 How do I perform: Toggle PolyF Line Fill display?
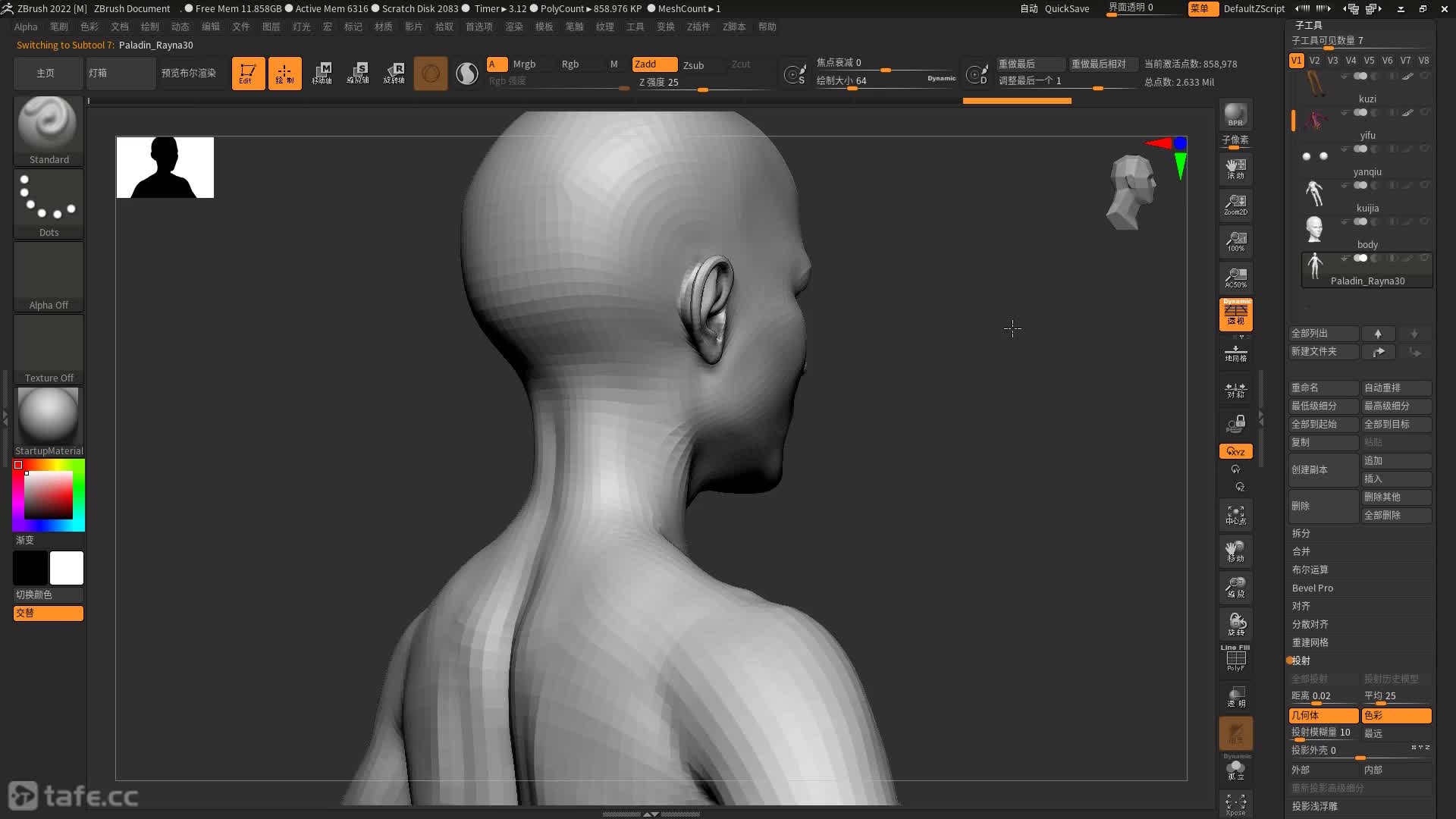(x=1235, y=658)
